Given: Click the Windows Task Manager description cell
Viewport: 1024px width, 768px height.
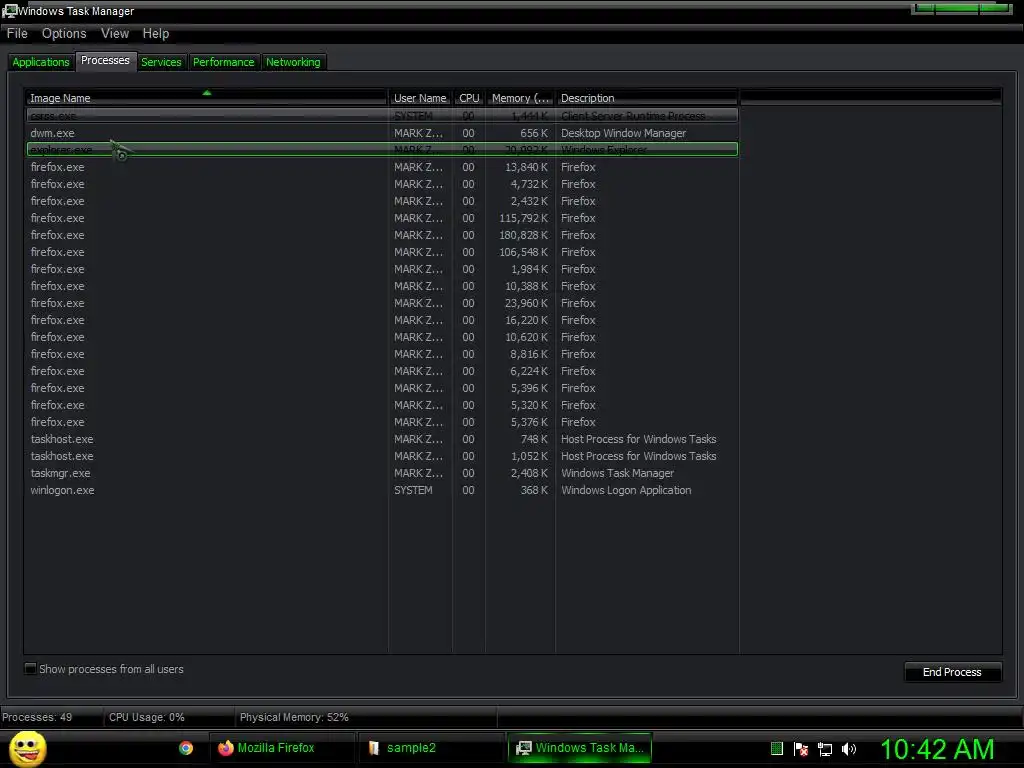Looking at the screenshot, I should (617, 473).
